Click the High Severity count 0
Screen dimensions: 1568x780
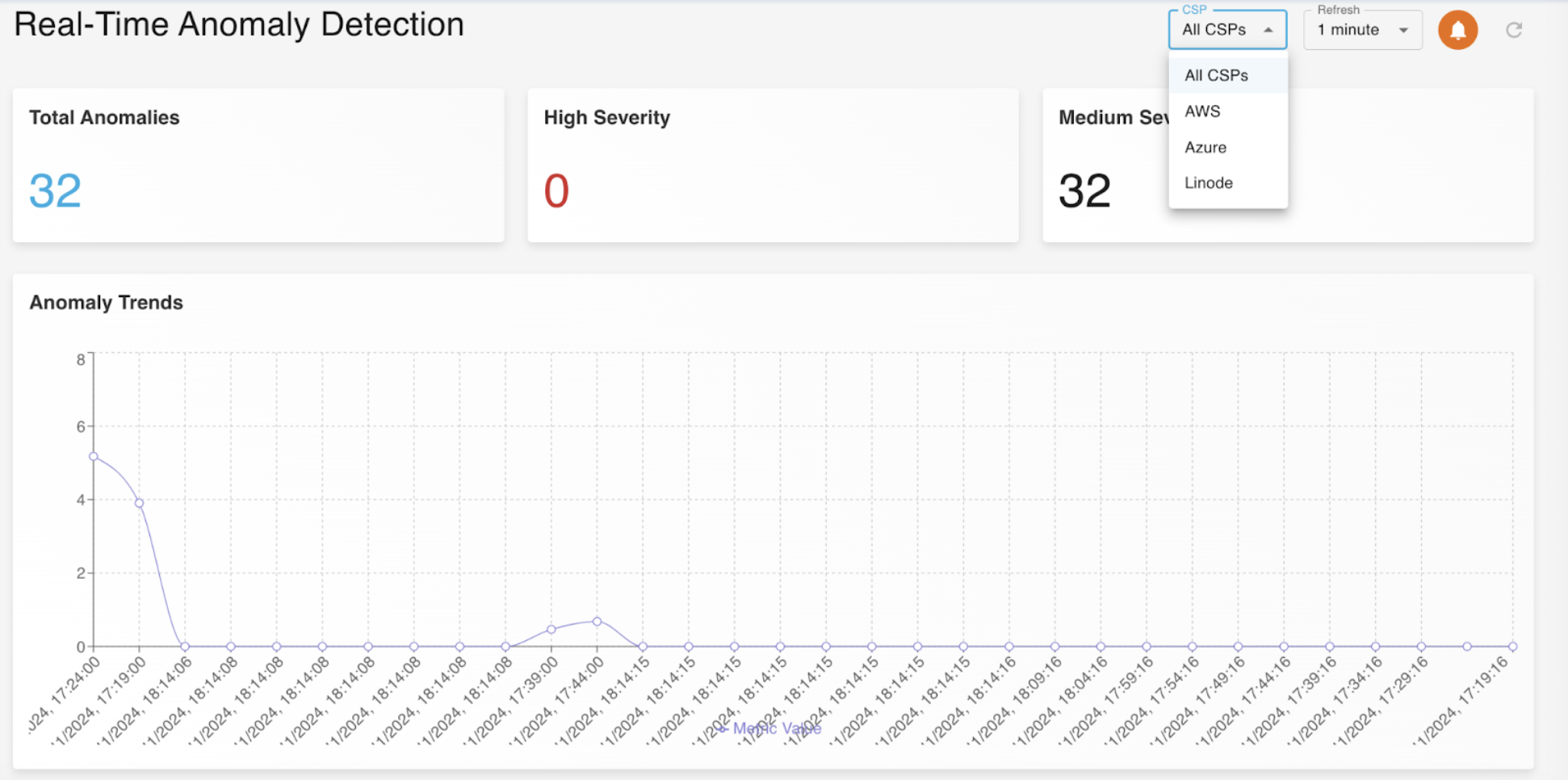click(556, 191)
